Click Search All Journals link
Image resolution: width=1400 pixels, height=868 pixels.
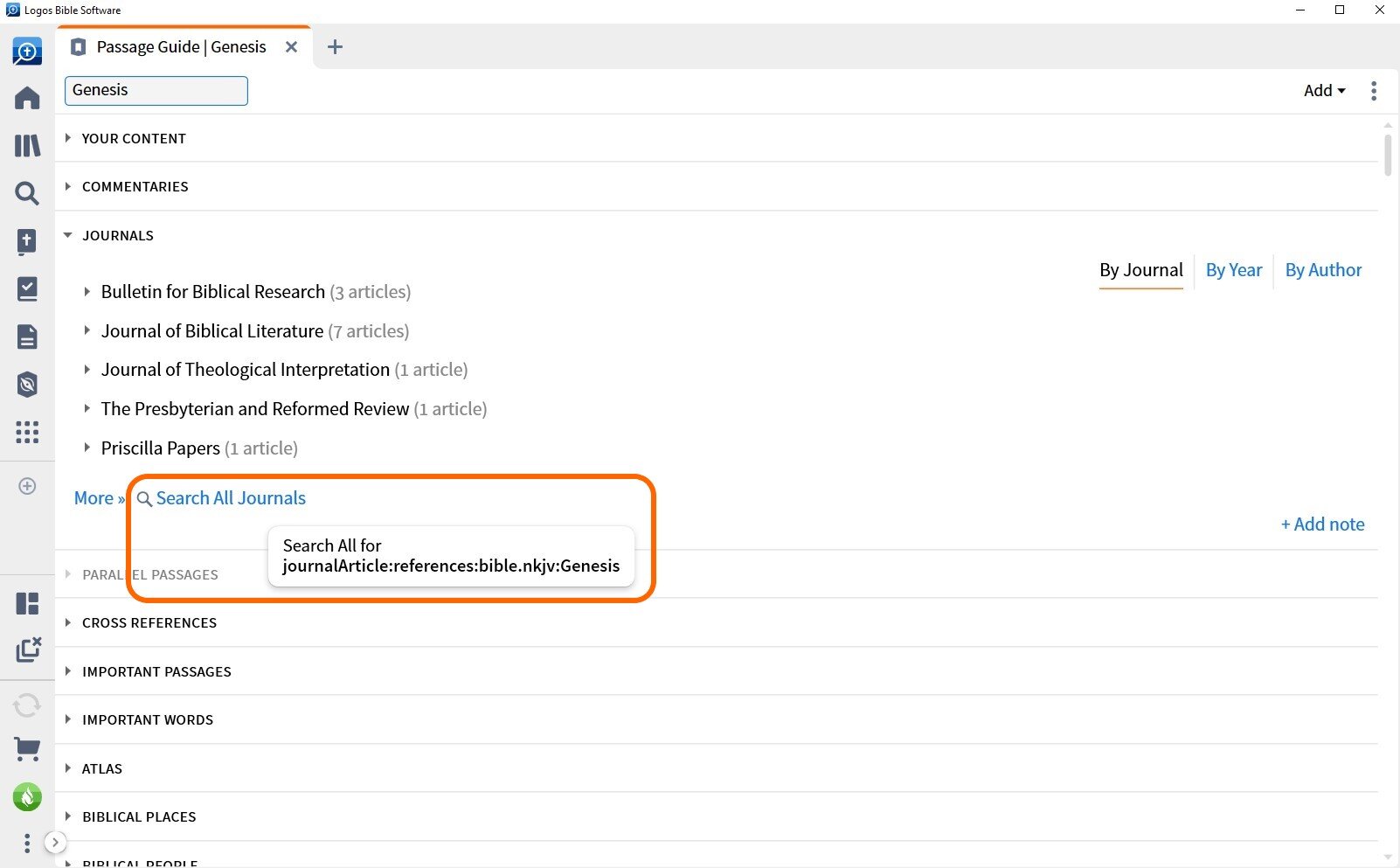coord(231,498)
